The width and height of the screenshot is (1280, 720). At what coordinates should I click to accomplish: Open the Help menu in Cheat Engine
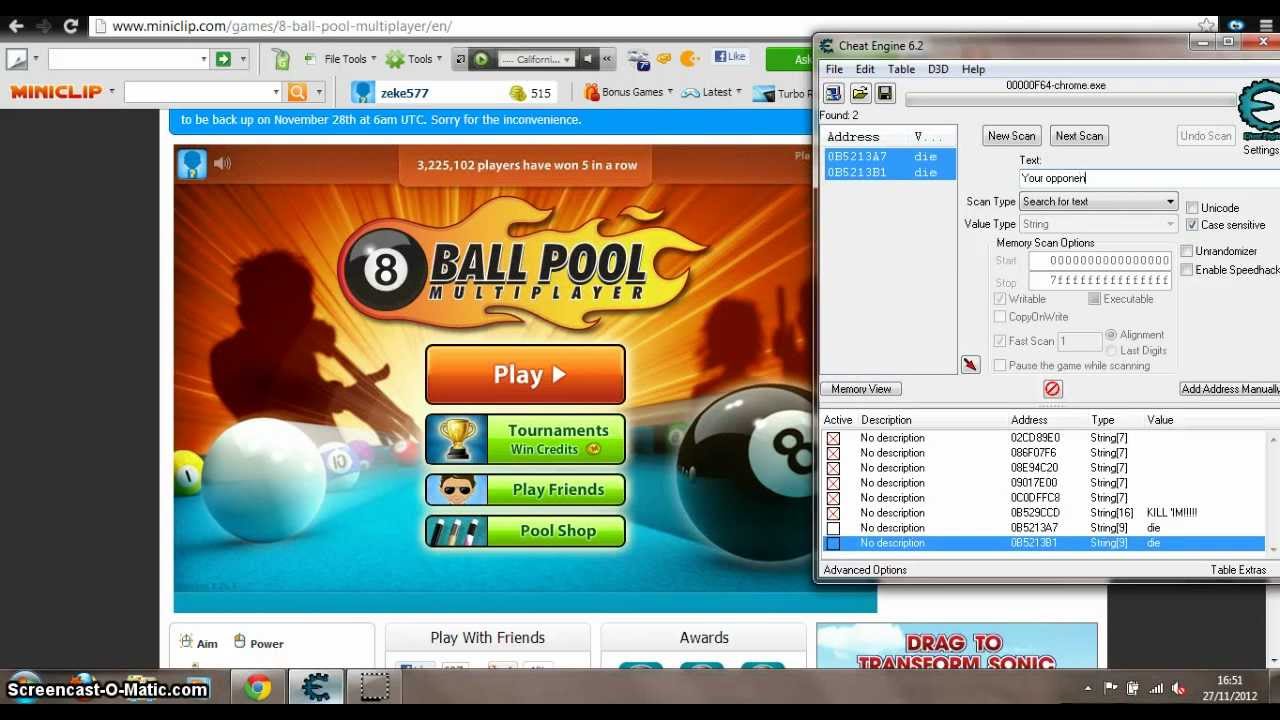973,69
